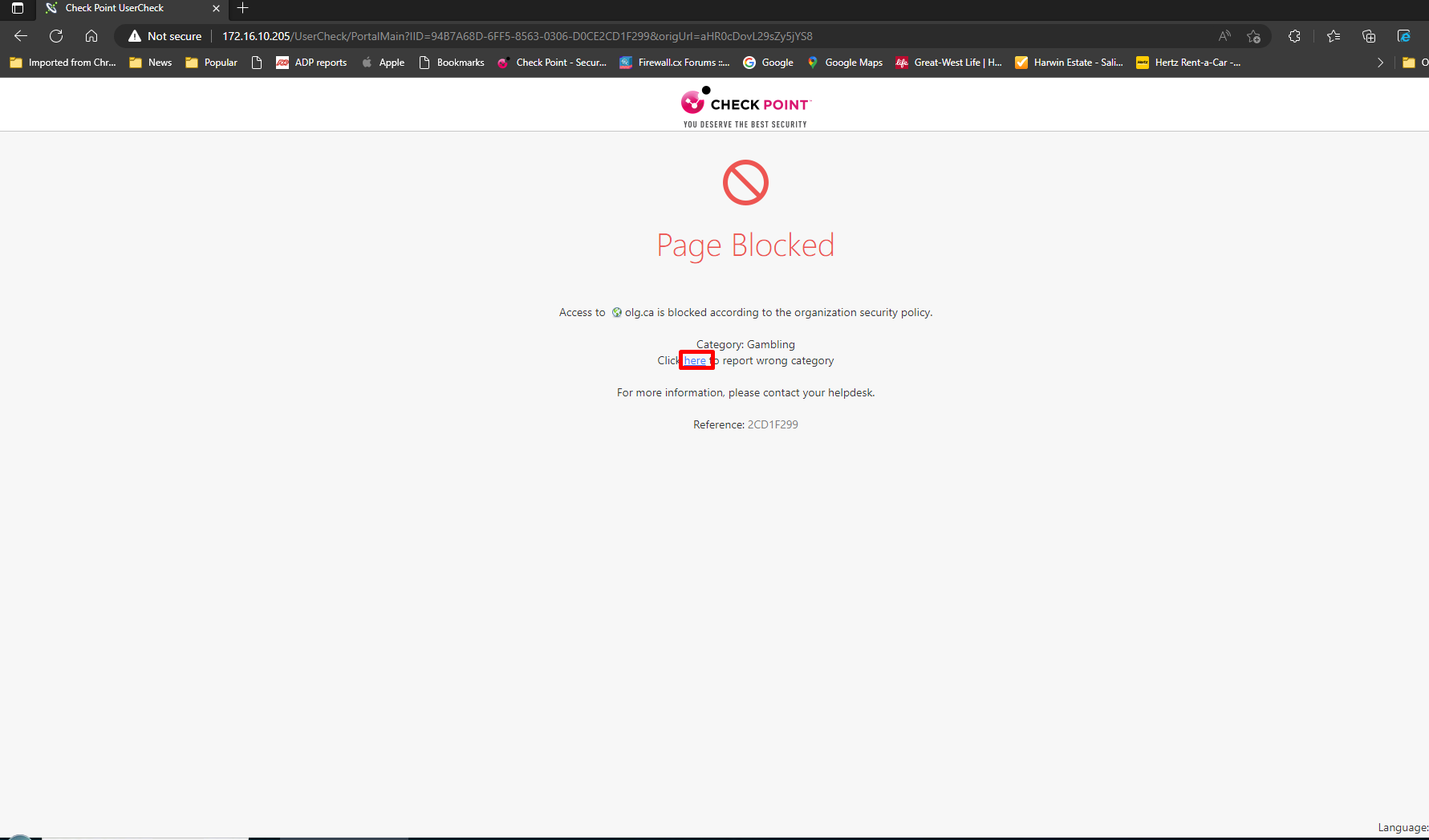Open the Apple bookmark
Viewport: 1429px width, 840px height.
pos(383,63)
